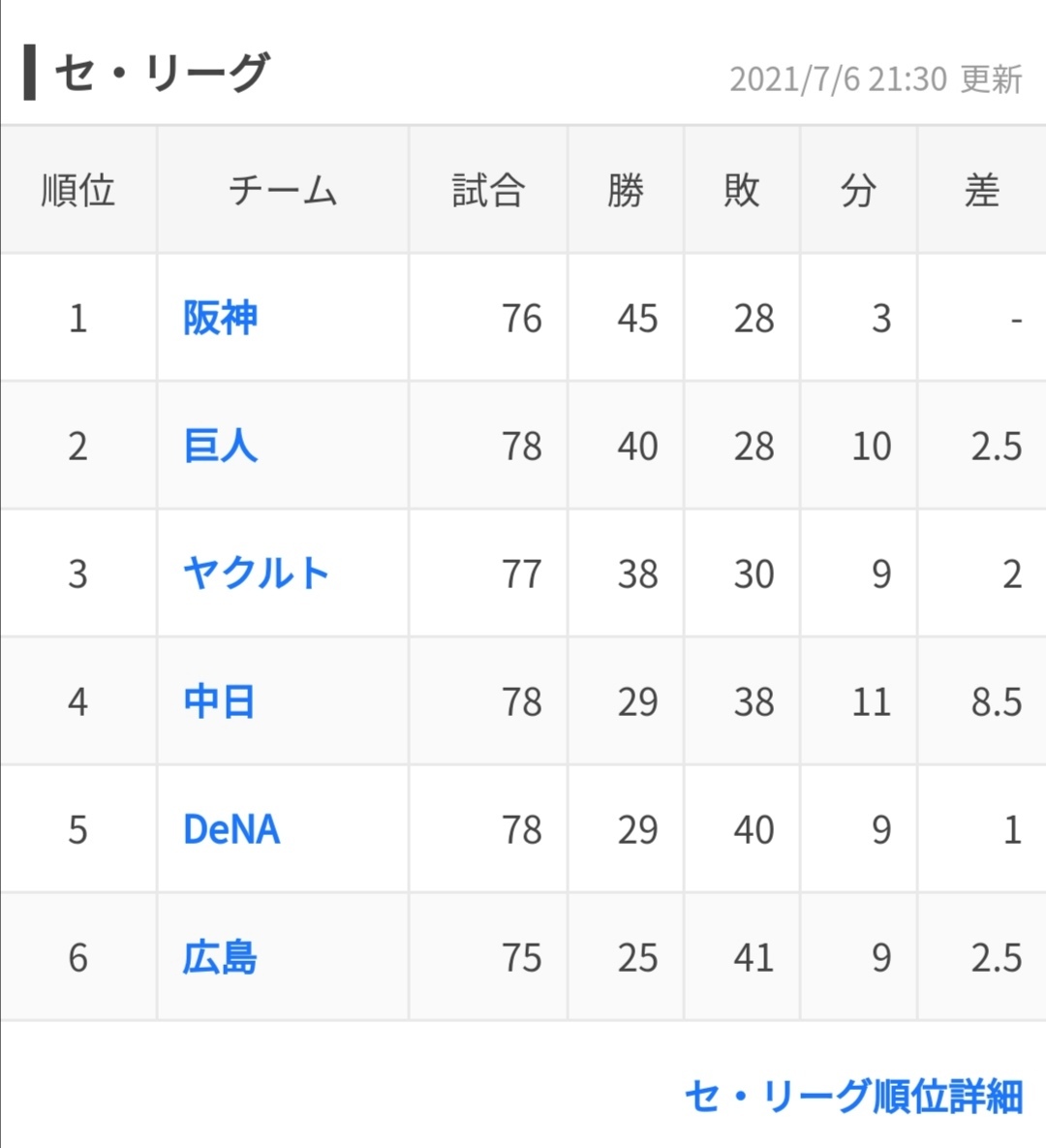The width and height of the screenshot is (1046, 1148).
Task: Open the 阪神 team link
Action: point(221,318)
